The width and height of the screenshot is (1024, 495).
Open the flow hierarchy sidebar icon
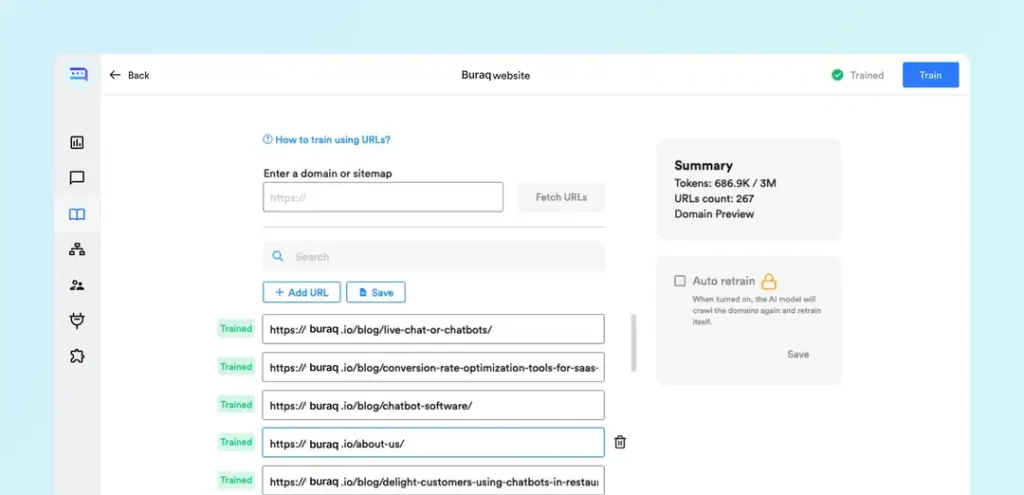(x=77, y=250)
